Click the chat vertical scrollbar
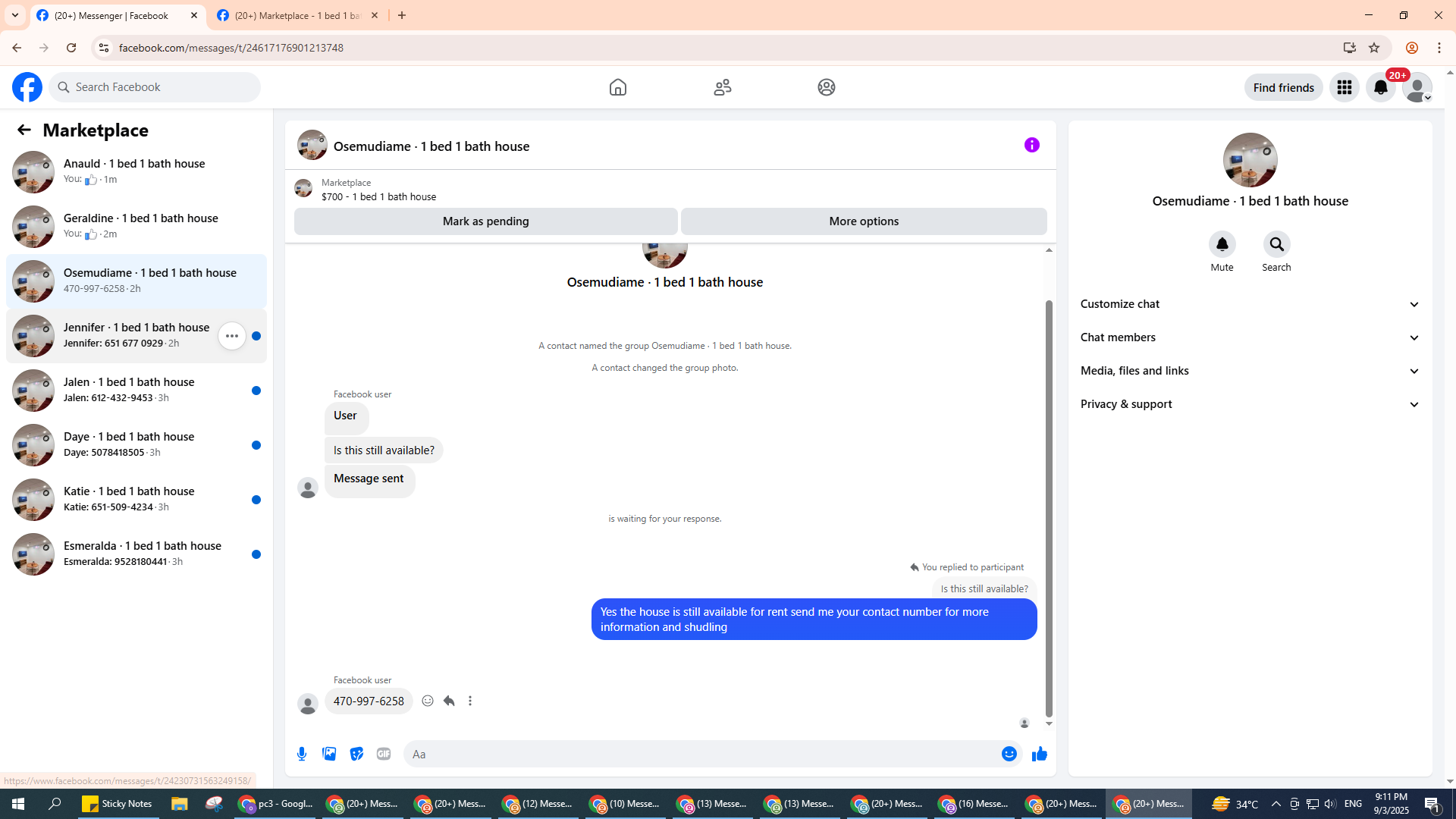 [1049, 508]
